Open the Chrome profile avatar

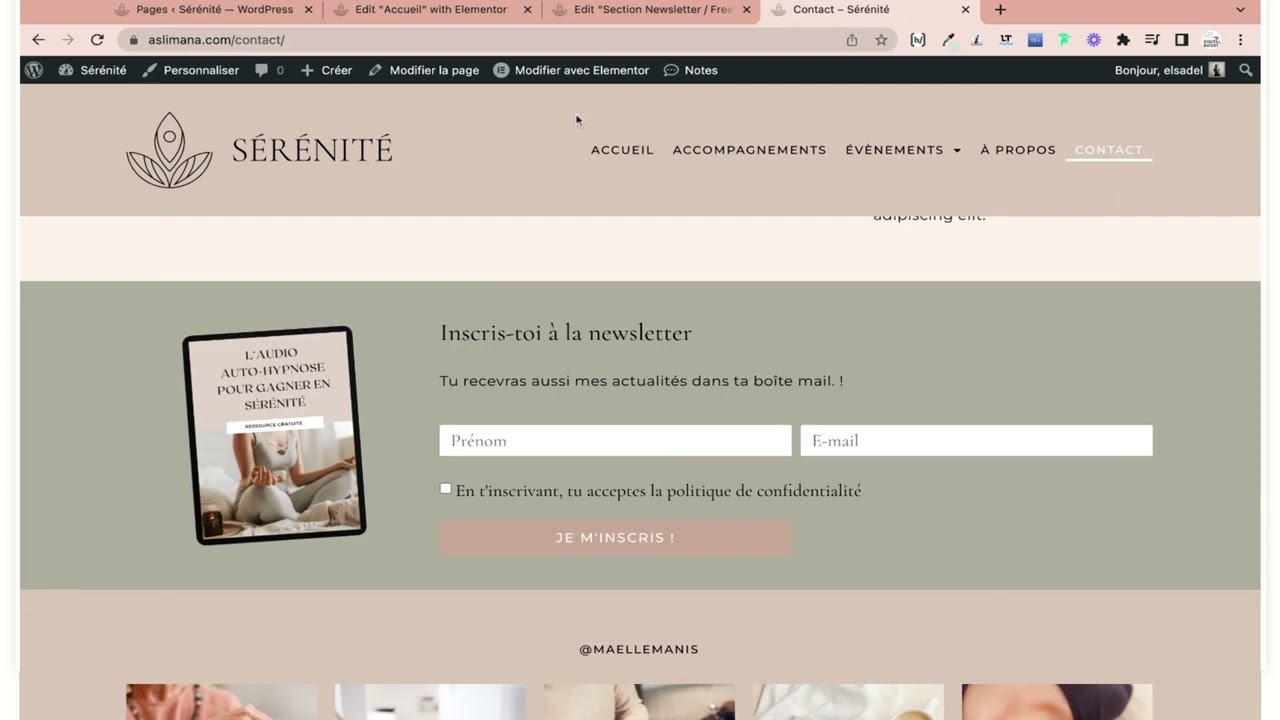[x=1211, y=40]
